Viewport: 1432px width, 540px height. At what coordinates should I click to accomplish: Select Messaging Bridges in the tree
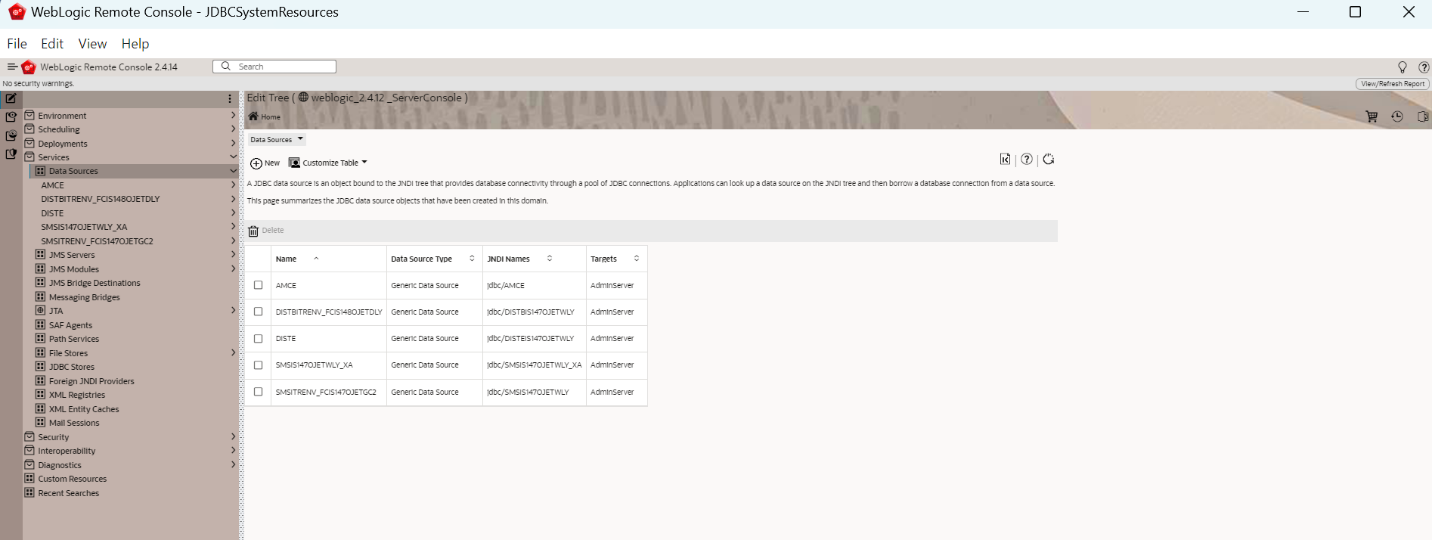tap(84, 297)
